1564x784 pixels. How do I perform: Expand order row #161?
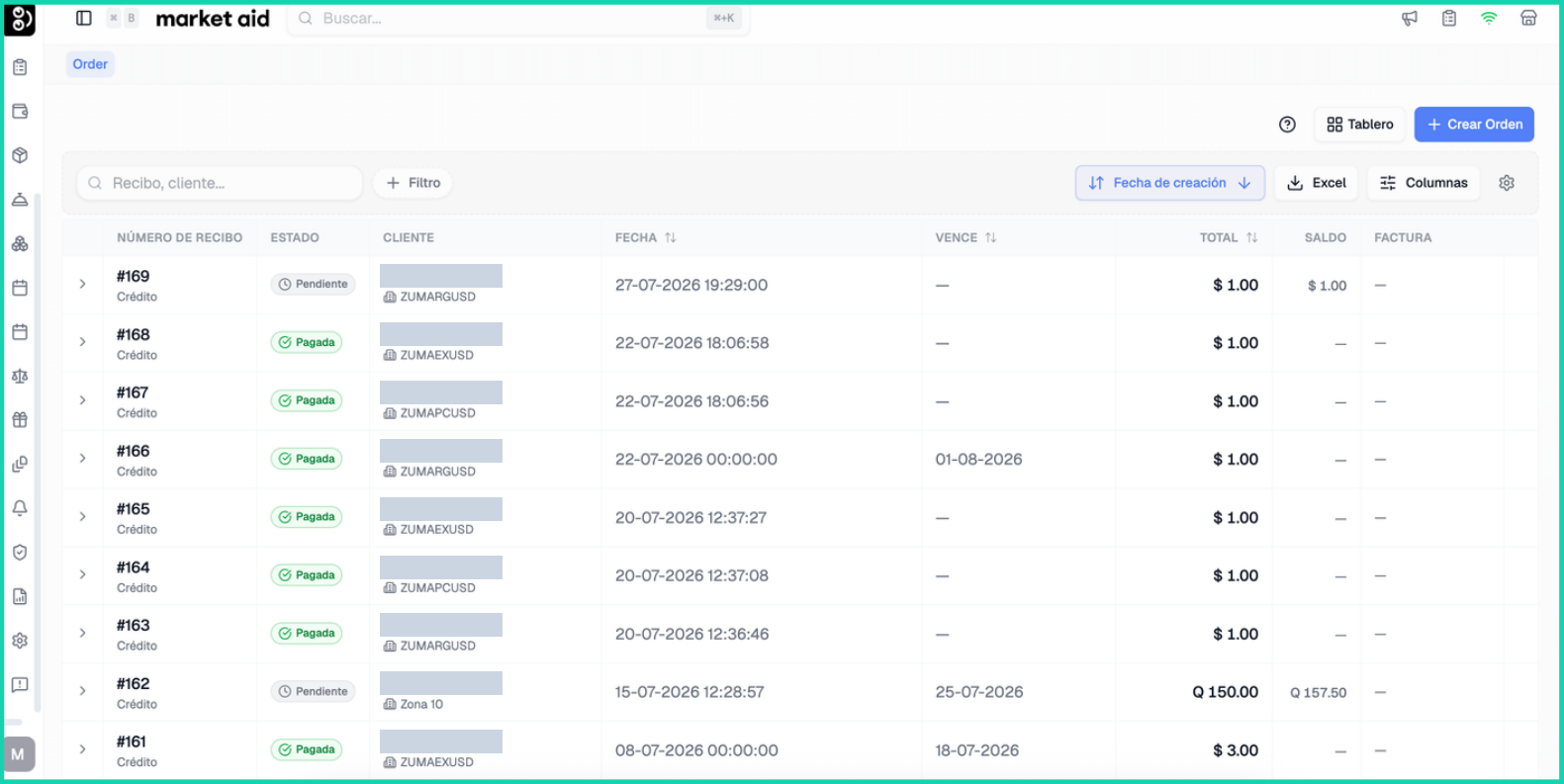click(82, 749)
